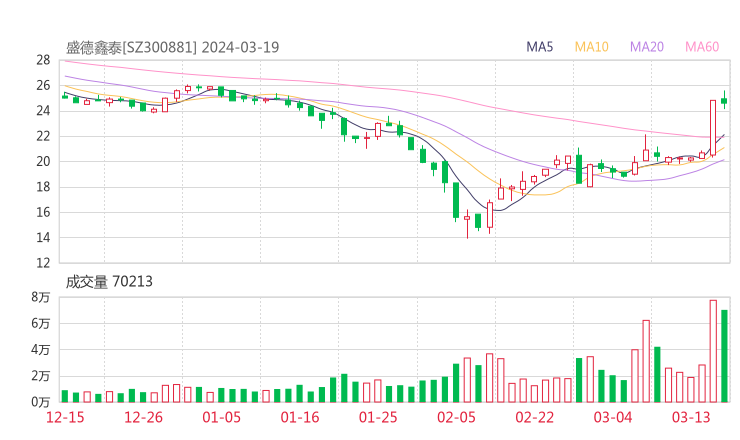Click the 26 price axis label
740x440 pixels.
pyautogui.click(x=43, y=85)
